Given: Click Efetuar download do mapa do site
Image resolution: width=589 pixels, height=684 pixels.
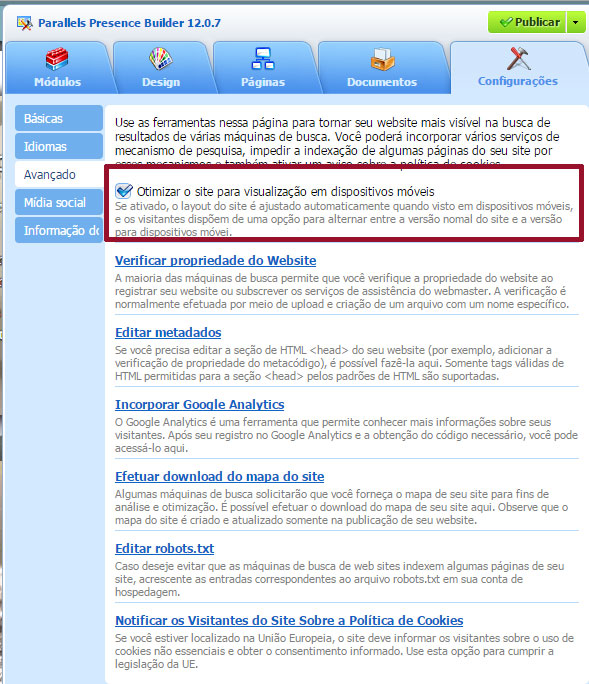Looking at the screenshot, I should tap(219, 476).
